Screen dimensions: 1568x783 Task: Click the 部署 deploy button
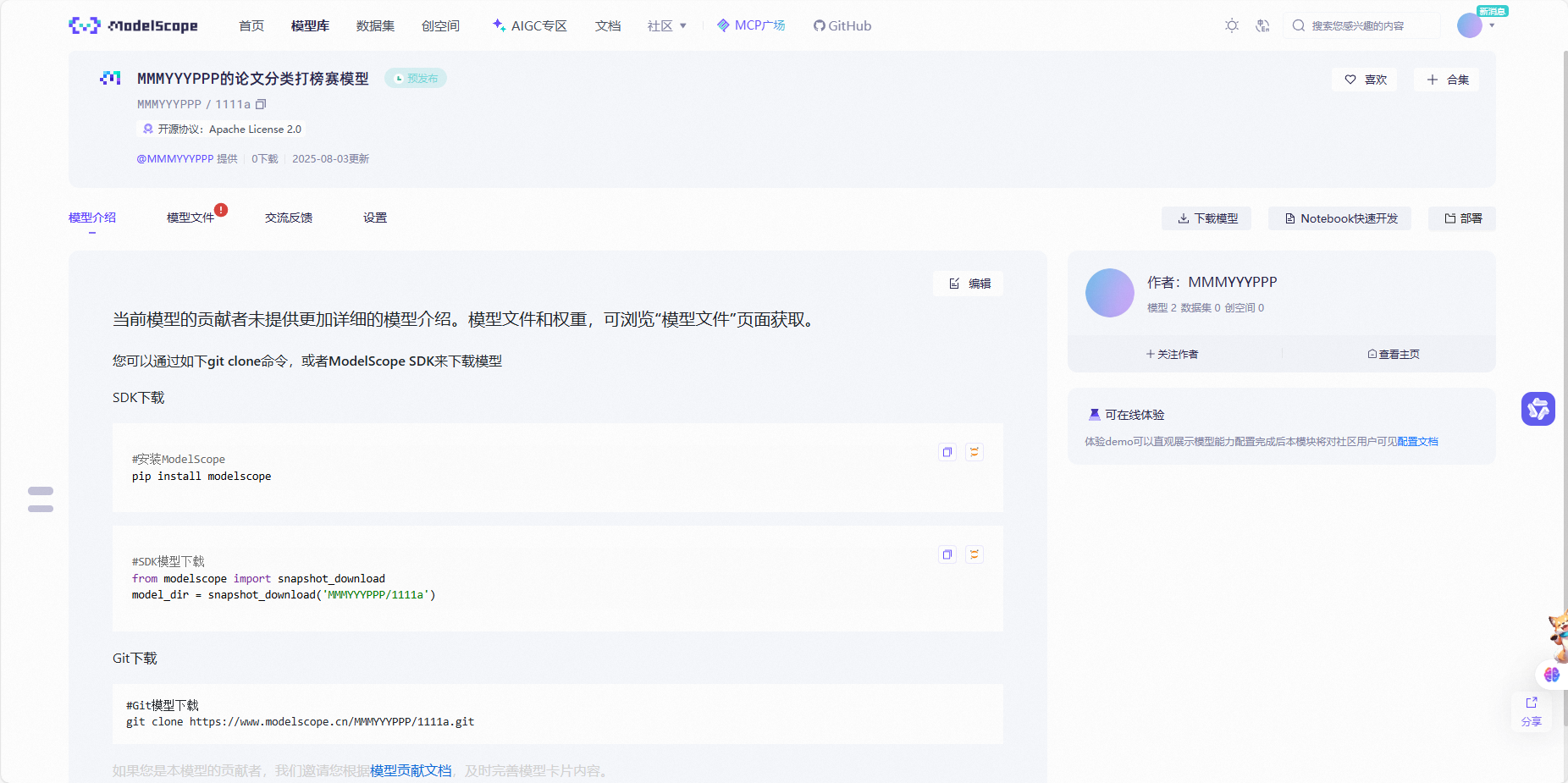tap(1462, 218)
